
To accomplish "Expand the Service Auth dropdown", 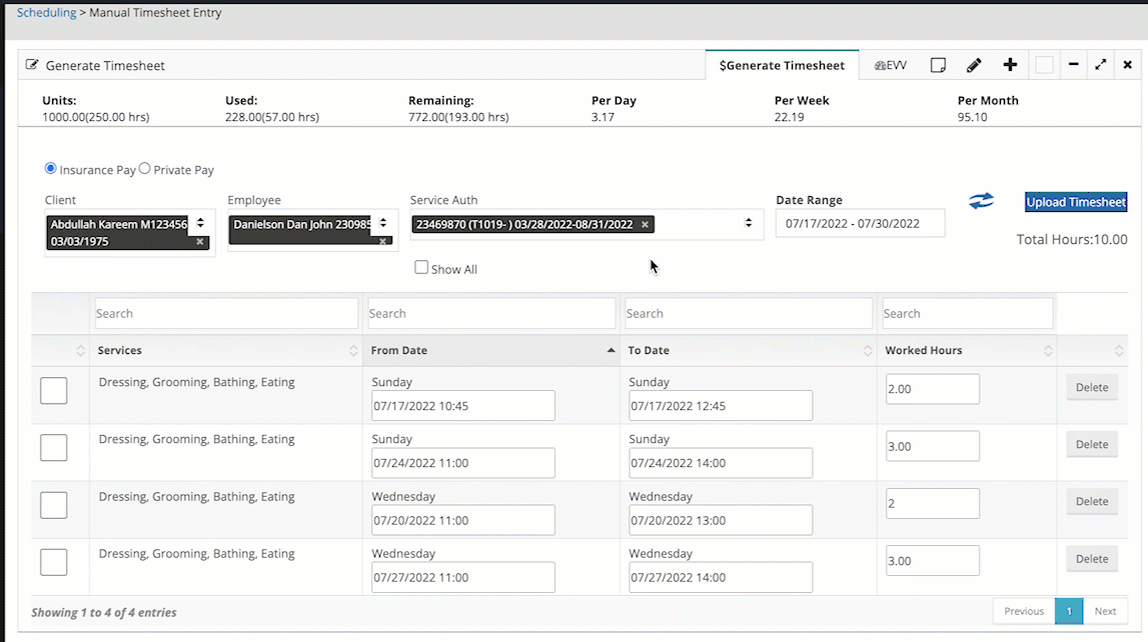I will coord(748,224).
